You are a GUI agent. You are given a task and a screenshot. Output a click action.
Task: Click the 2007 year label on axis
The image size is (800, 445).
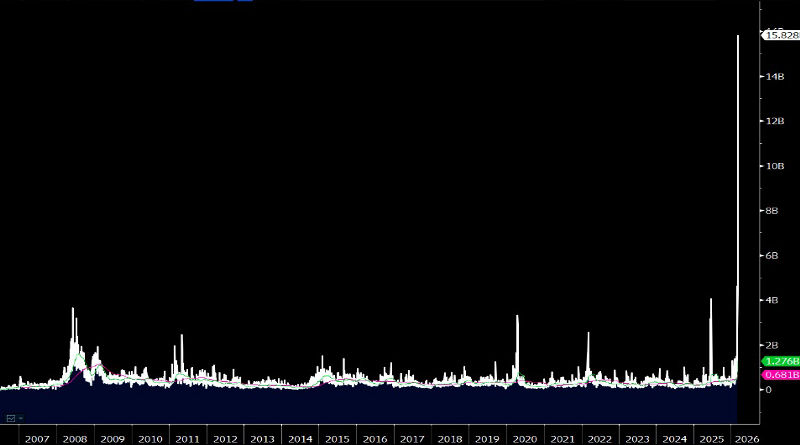pos(37,439)
